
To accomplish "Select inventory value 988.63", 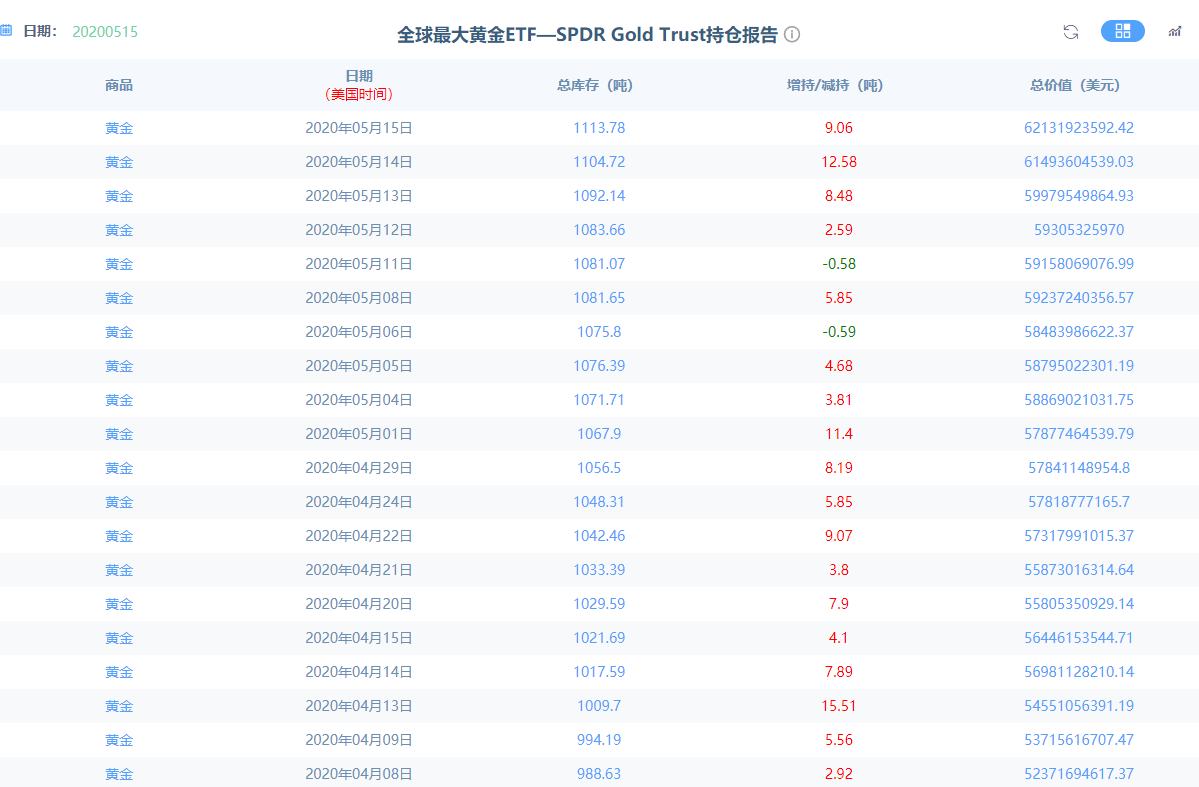I will tap(599, 774).
